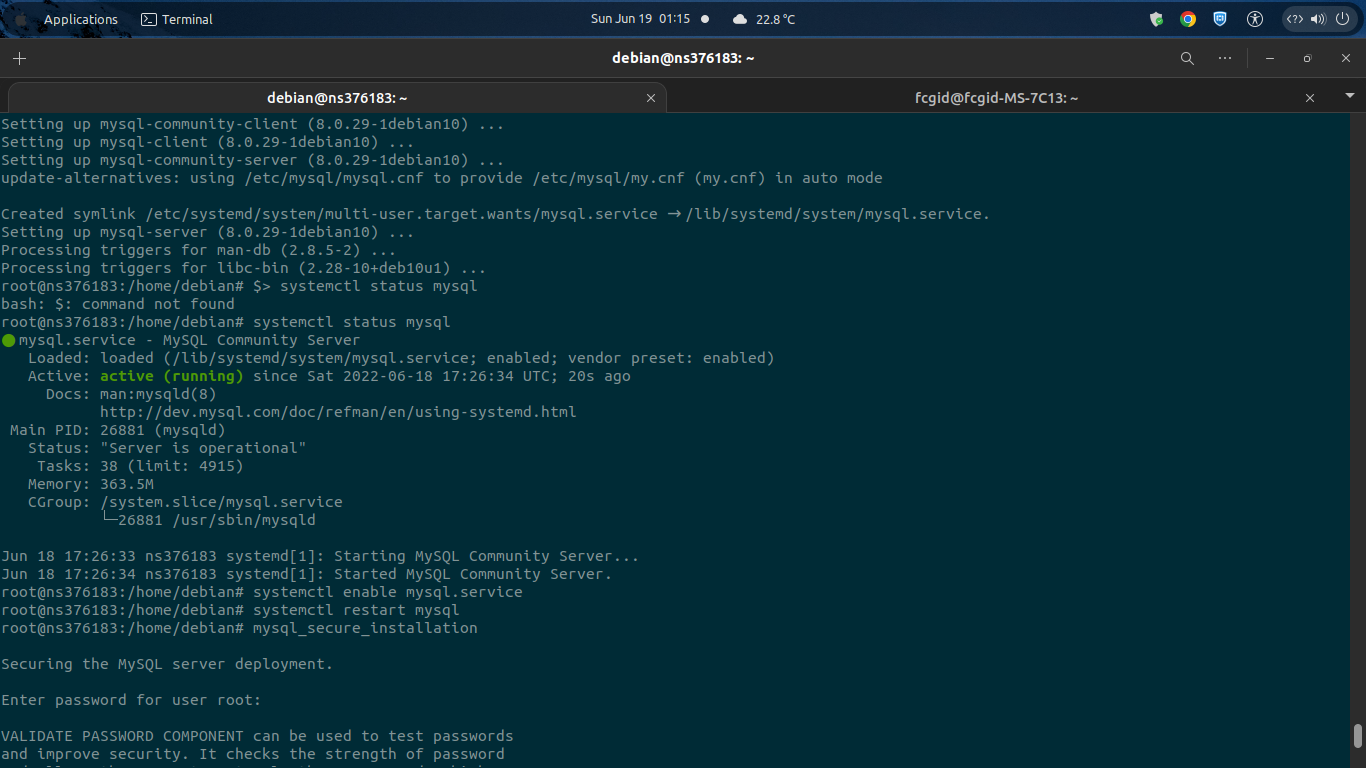Viewport: 1366px width, 768px height.
Task: Click the 'update-alternatives' output line
Action: (442, 178)
